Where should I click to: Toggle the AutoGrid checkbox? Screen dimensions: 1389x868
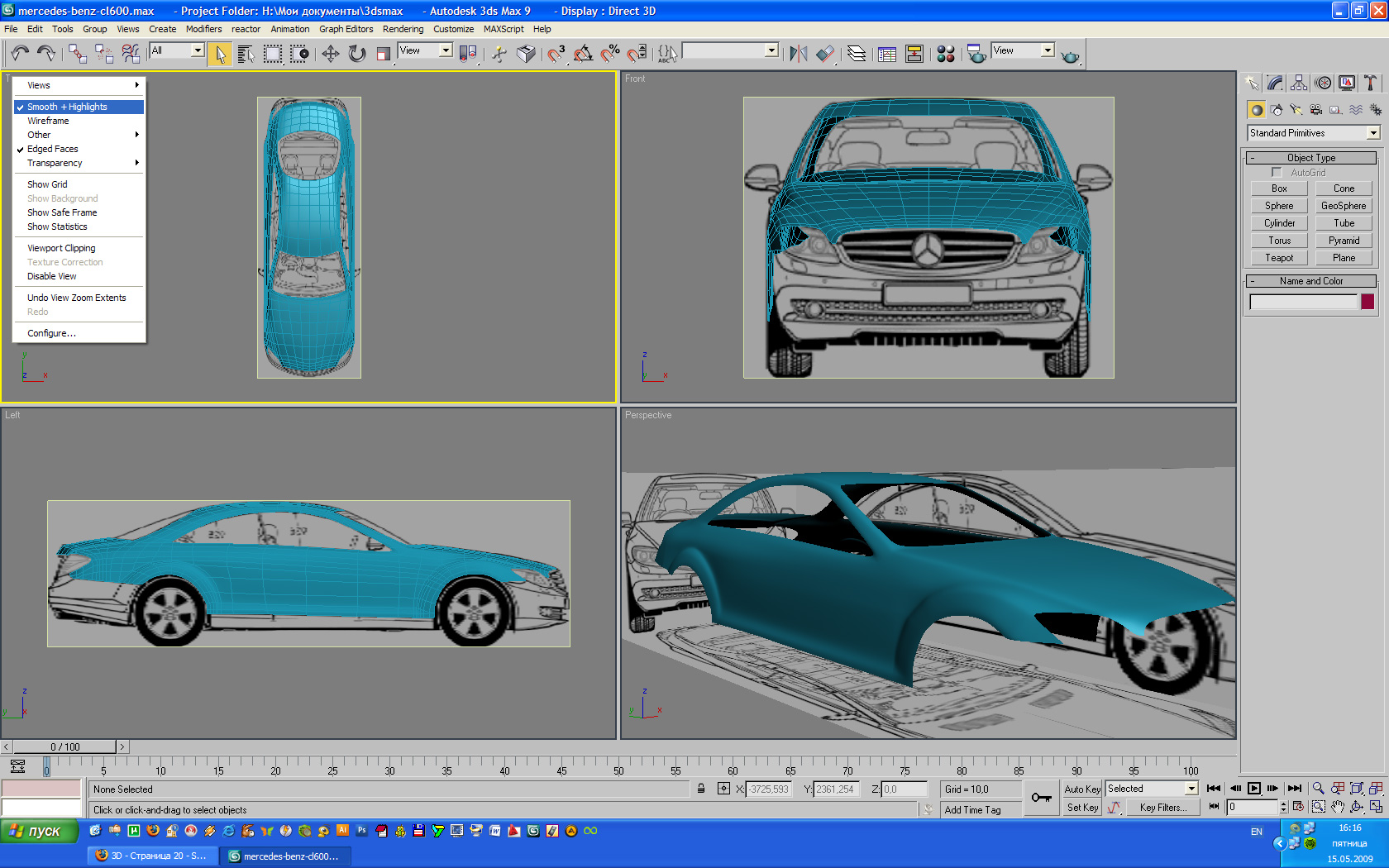pyautogui.click(x=1277, y=173)
